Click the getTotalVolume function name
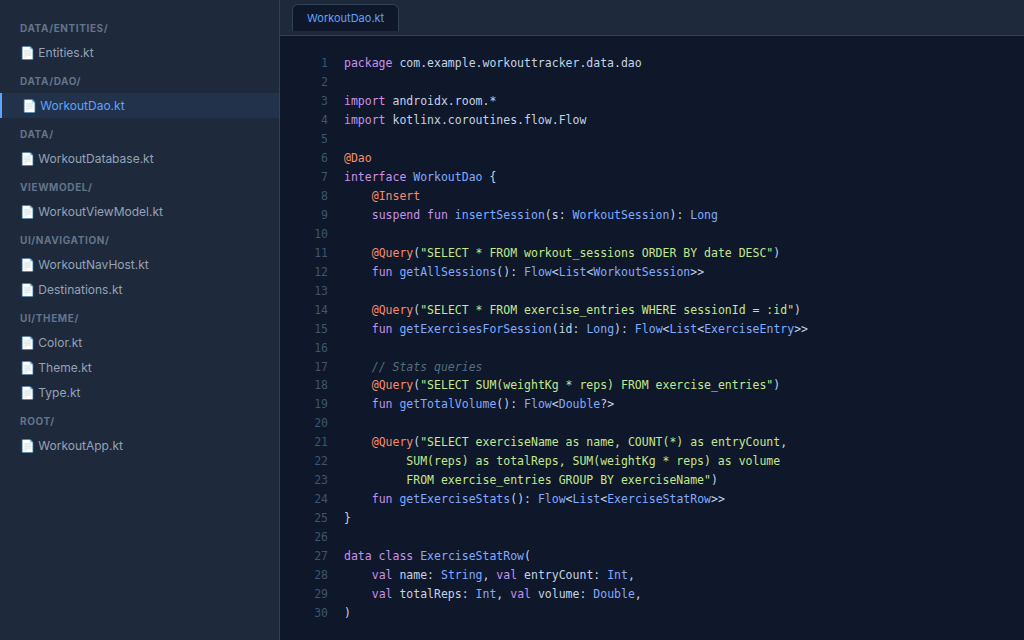 (x=448, y=404)
